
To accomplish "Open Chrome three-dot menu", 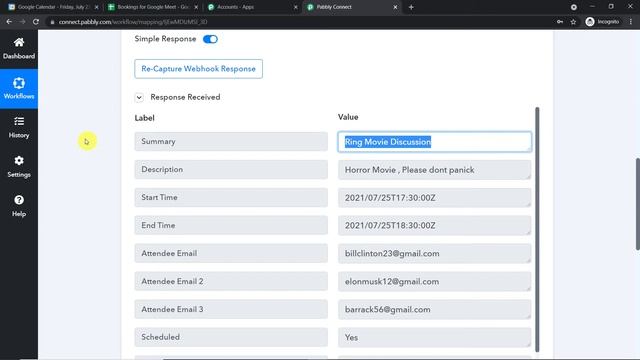I will coord(631,22).
